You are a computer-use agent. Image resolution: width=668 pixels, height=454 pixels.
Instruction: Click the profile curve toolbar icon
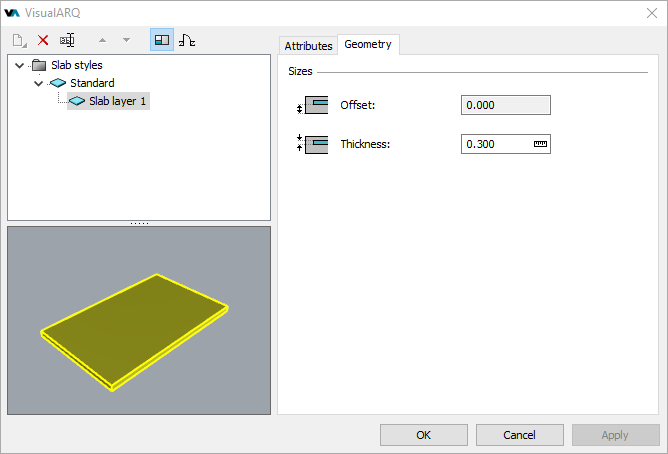(187, 40)
